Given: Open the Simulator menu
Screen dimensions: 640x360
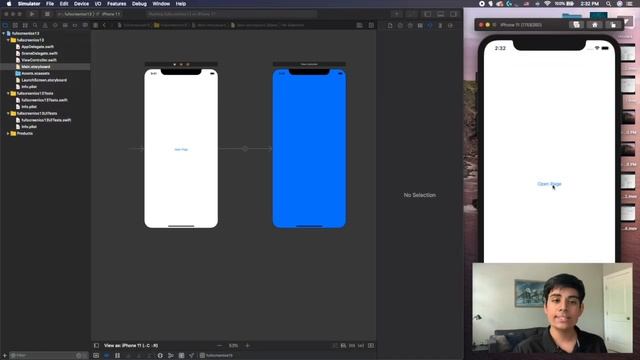Looking at the screenshot, I should (29, 4).
